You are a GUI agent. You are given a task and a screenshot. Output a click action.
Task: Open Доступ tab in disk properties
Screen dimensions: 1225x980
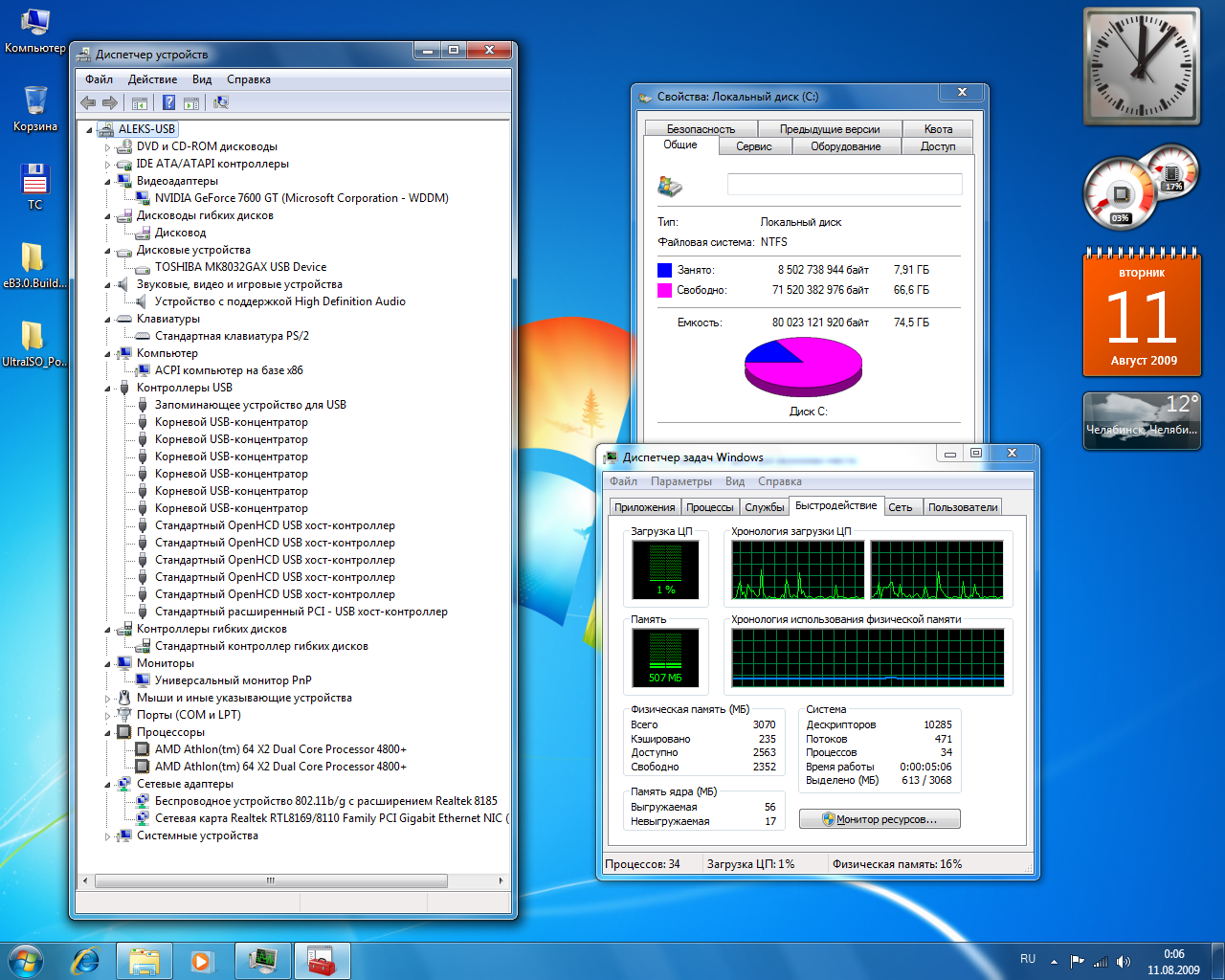click(938, 146)
